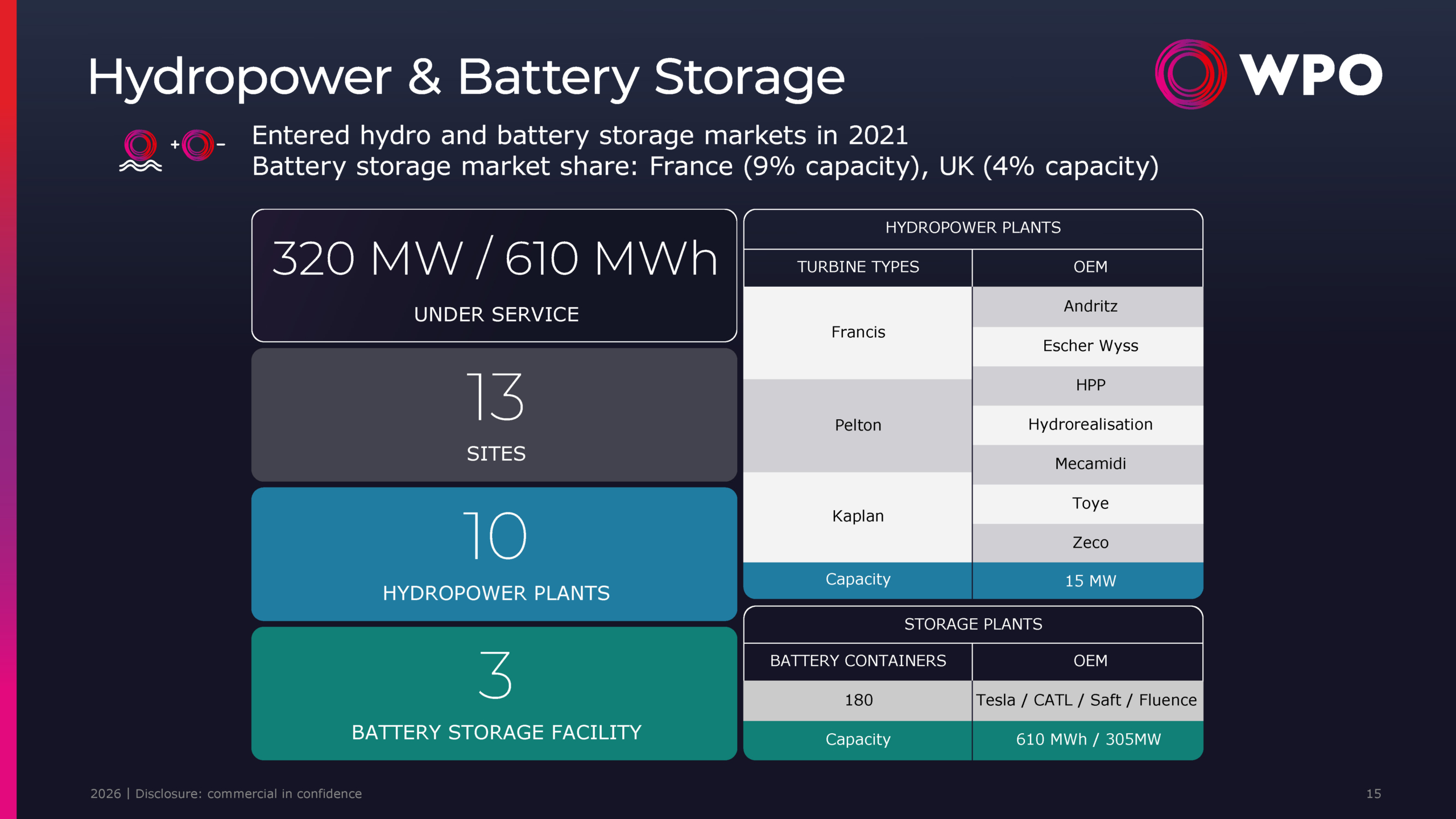Click the 15 MW capacity cell
The height and width of the screenshot is (819, 1456).
point(1090,581)
